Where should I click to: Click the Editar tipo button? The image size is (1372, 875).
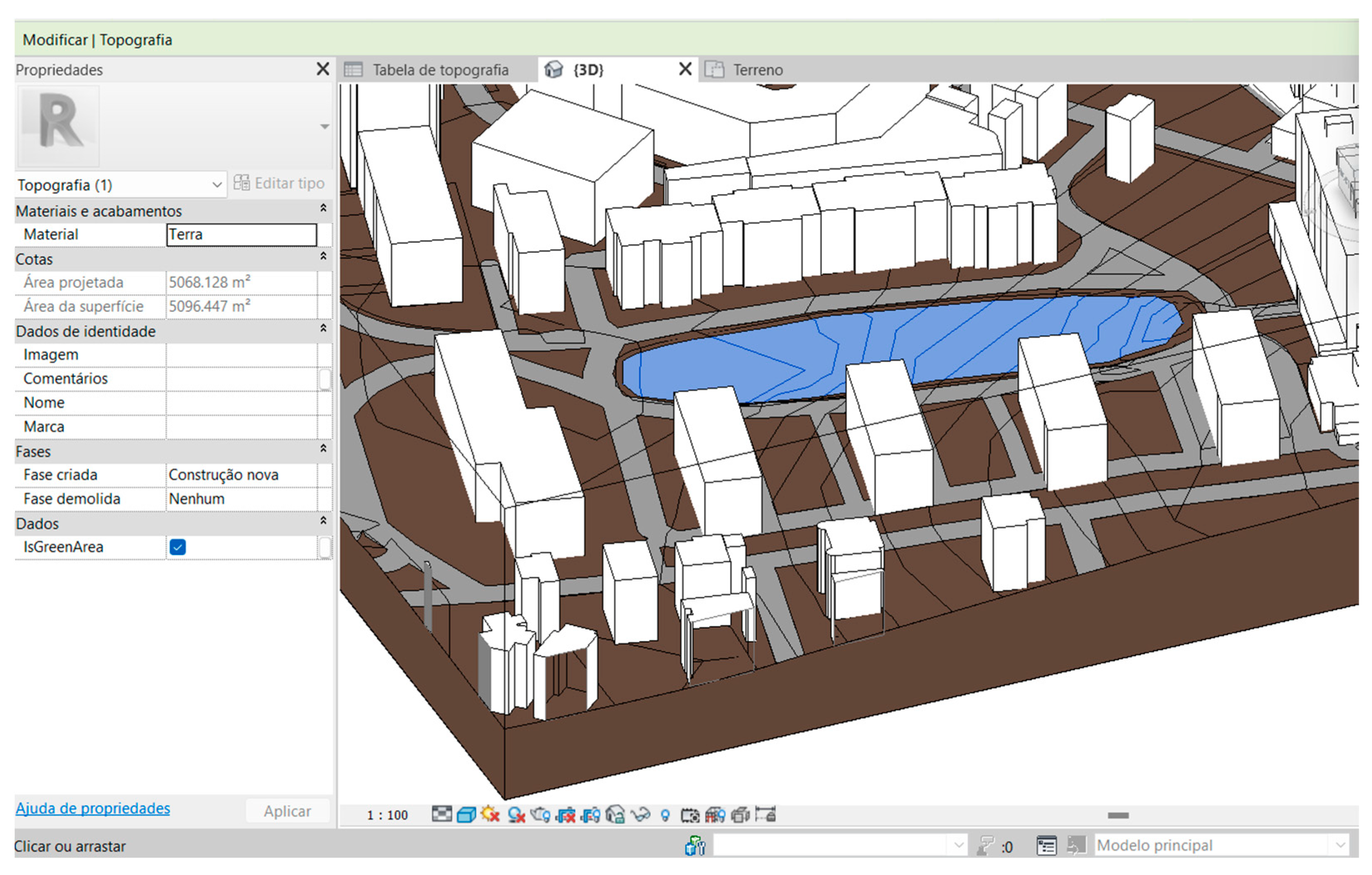279,184
